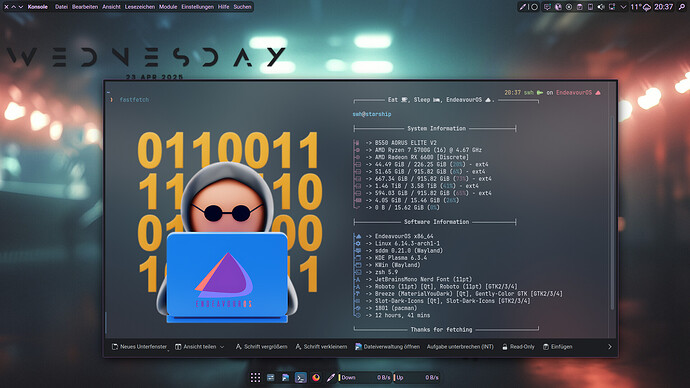Screen dimensions: 690x388
Task: Expand the toolbar overflow chevron at right
Action: (x=609, y=347)
